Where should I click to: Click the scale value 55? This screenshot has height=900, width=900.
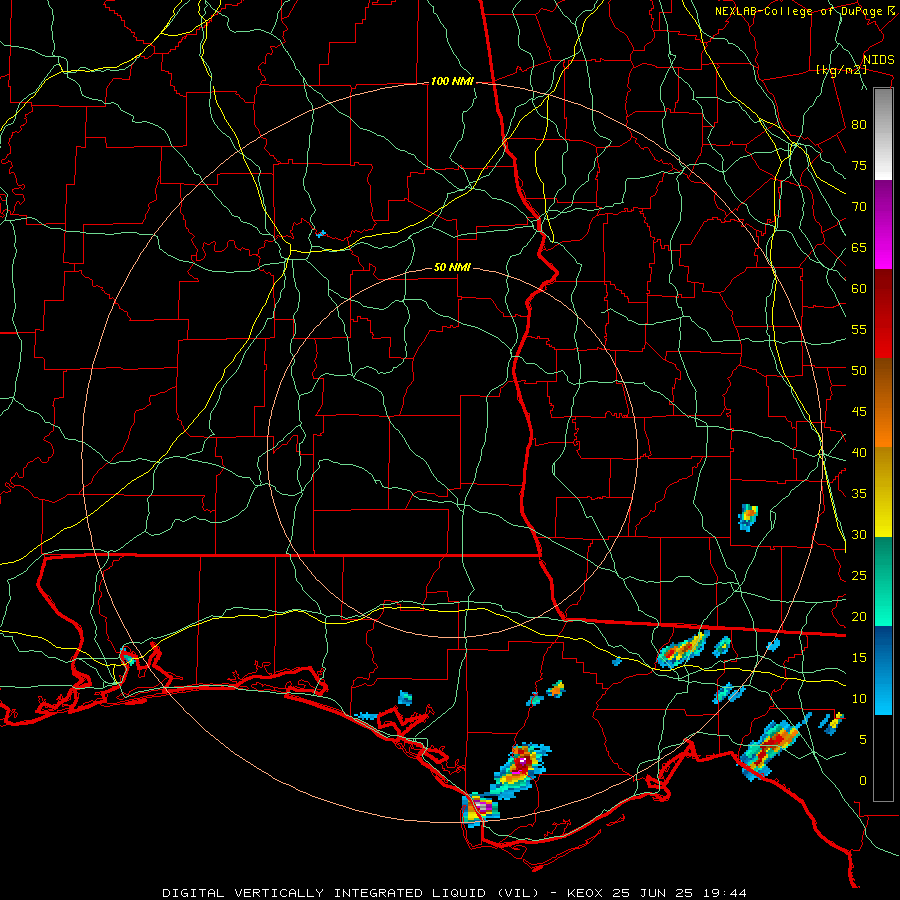859,329
